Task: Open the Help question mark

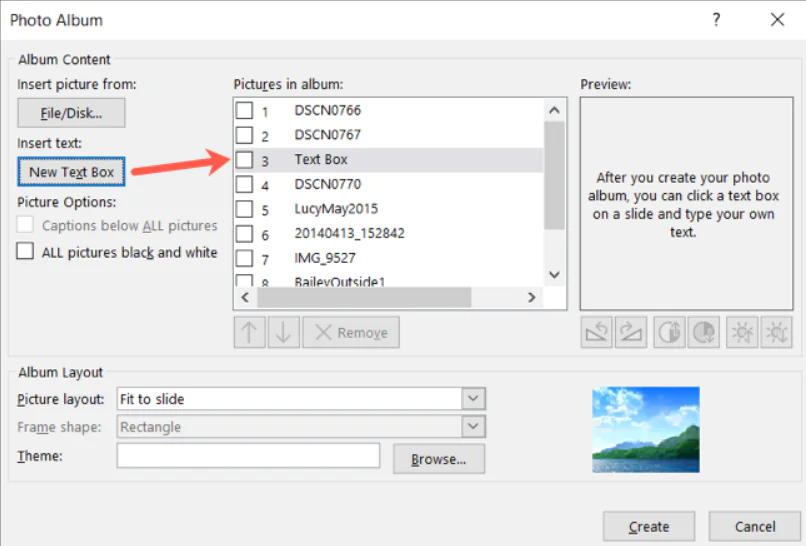Action: [717, 20]
